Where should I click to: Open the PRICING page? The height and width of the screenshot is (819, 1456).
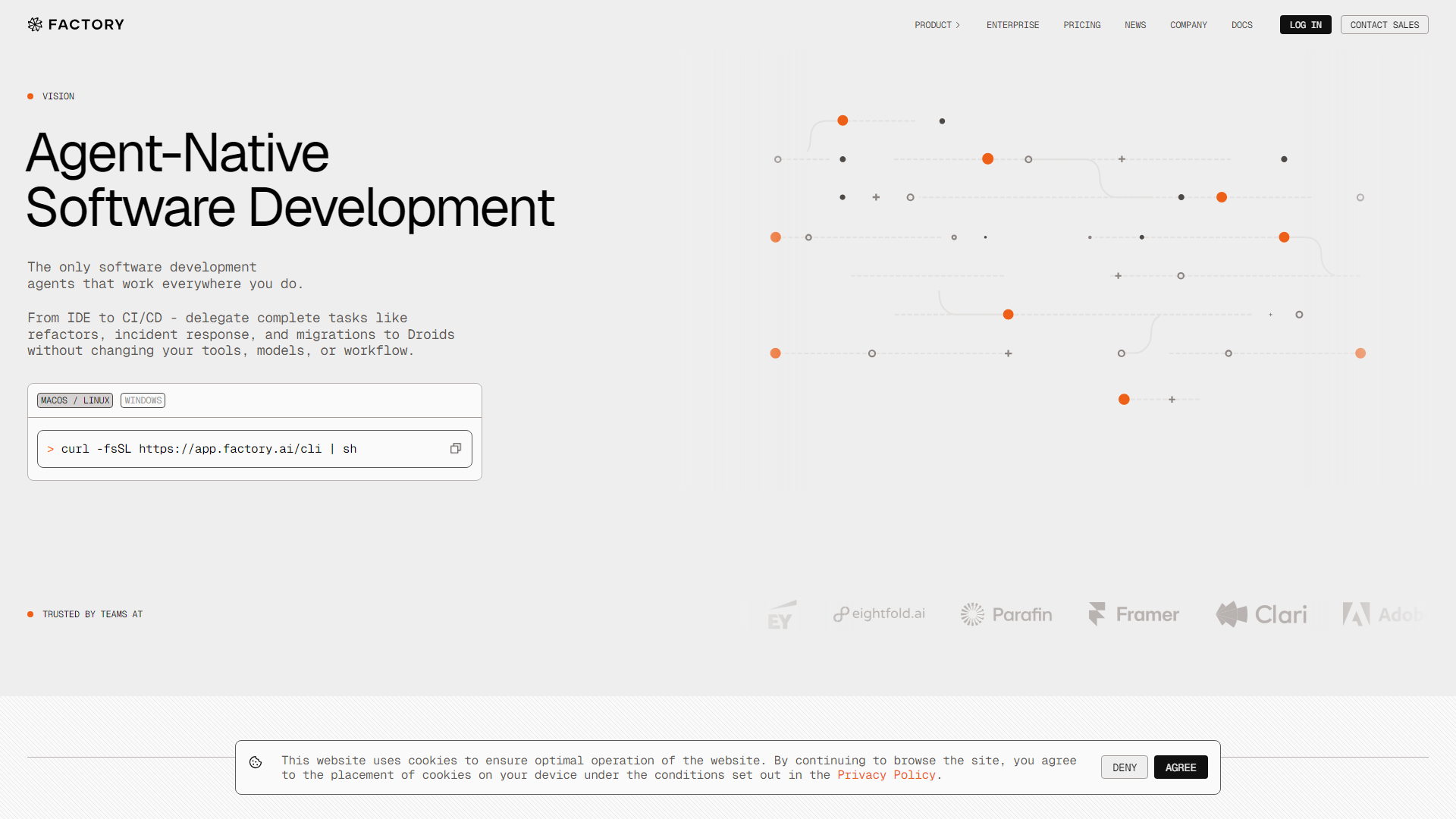(x=1081, y=25)
